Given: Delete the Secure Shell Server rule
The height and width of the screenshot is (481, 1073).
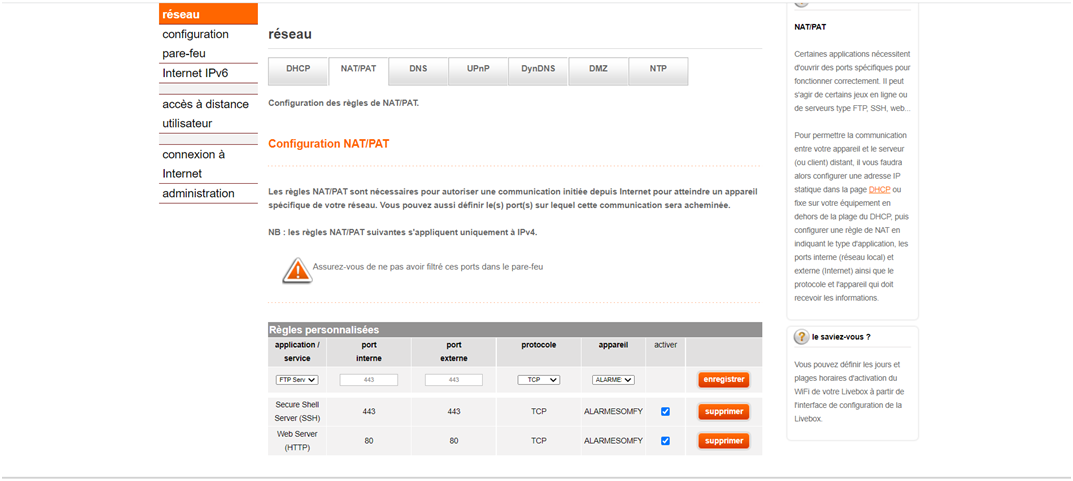Looking at the screenshot, I should coord(723,411).
